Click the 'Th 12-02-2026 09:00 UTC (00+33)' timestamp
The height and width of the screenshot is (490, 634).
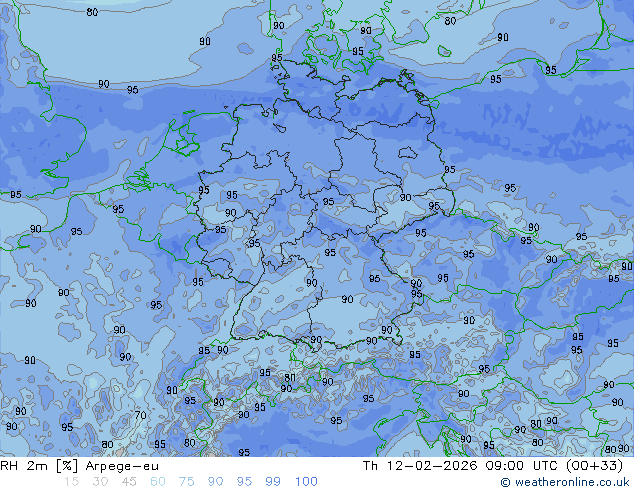point(493,466)
